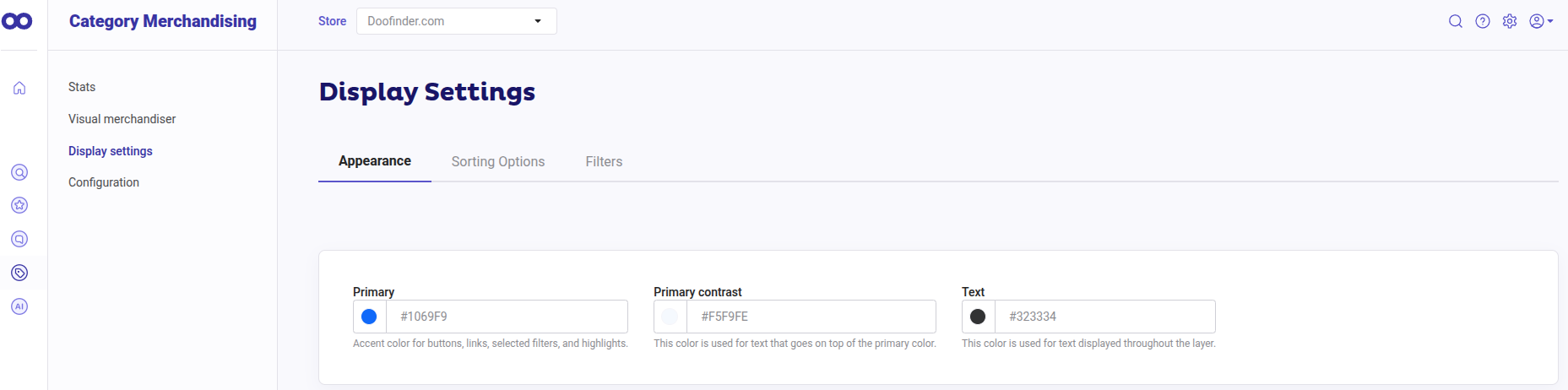This screenshot has height=390, width=1568.
Task: Open the Store dropdown showing Doofinder.com
Action: click(x=456, y=21)
